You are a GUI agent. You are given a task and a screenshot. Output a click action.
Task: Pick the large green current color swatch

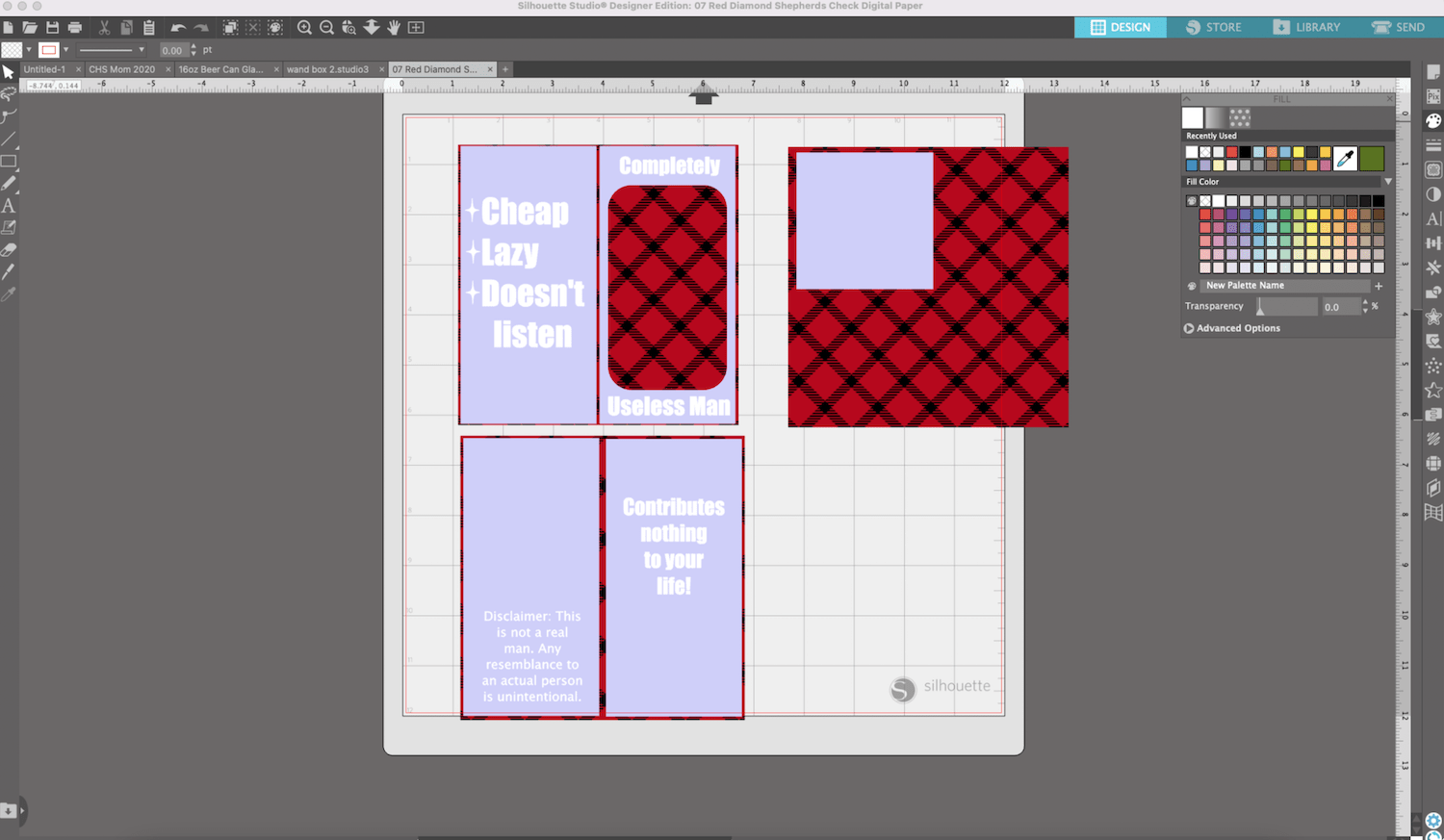(x=1372, y=158)
